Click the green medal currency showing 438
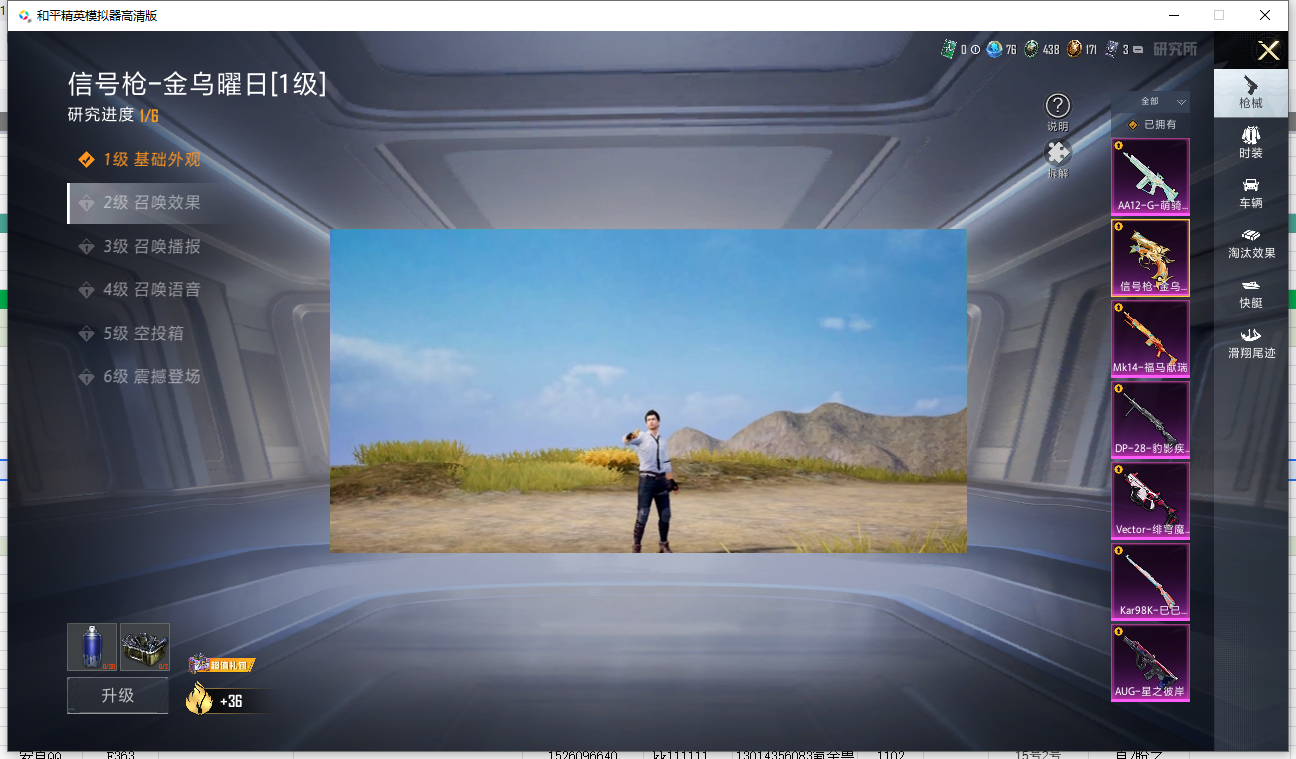Viewport: 1296px width, 759px height. 1031,49
